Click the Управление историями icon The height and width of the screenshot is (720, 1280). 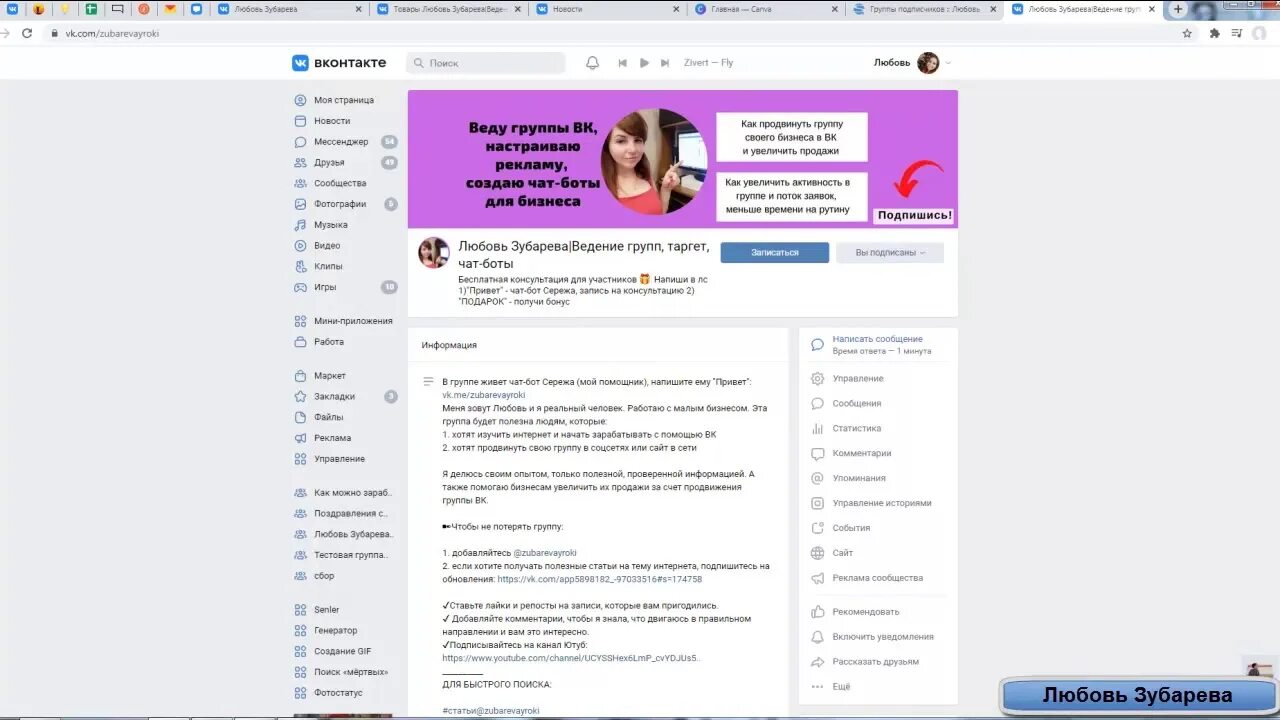pos(817,503)
